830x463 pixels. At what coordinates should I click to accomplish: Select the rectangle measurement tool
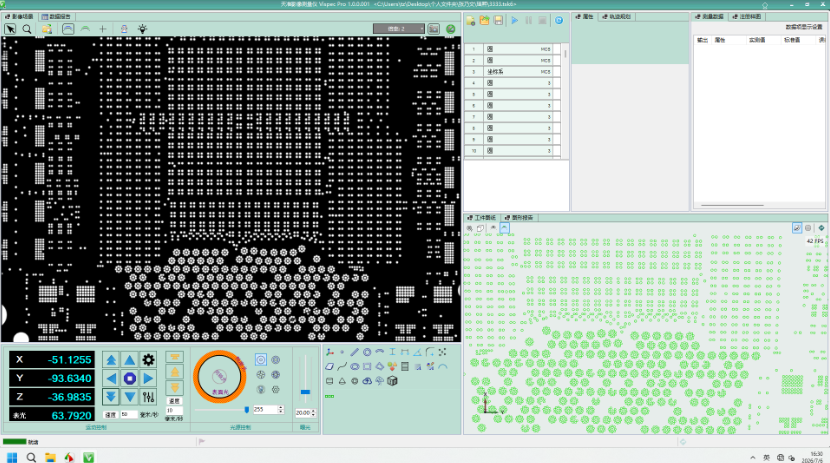click(x=367, y=366)
